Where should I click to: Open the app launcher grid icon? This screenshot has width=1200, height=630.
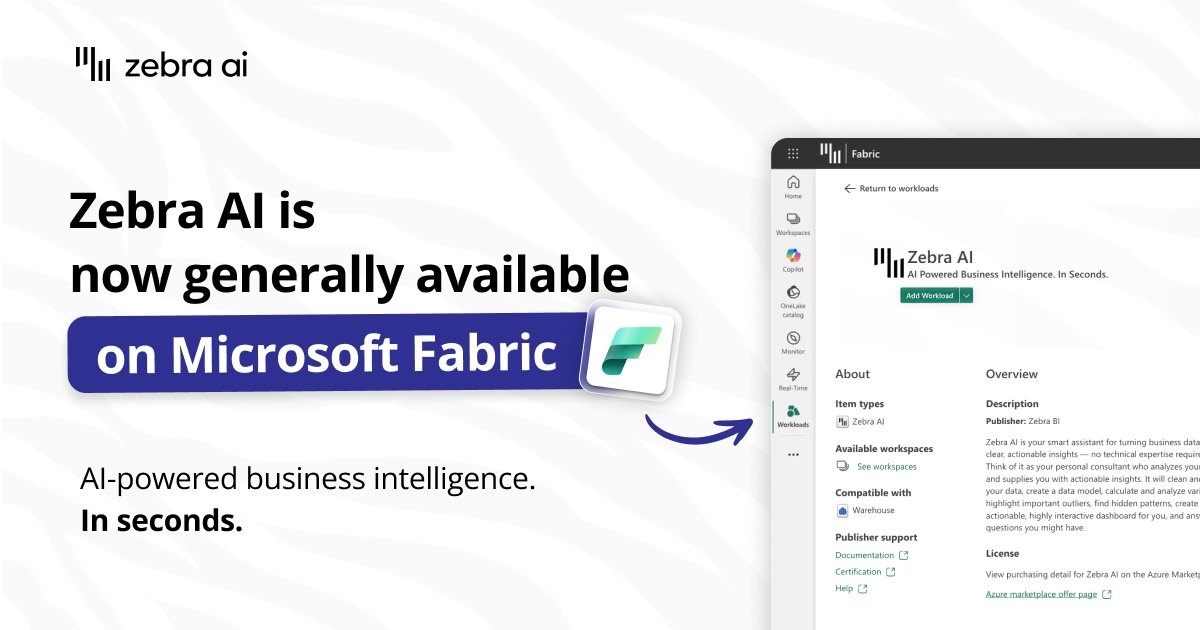[793, 154]
